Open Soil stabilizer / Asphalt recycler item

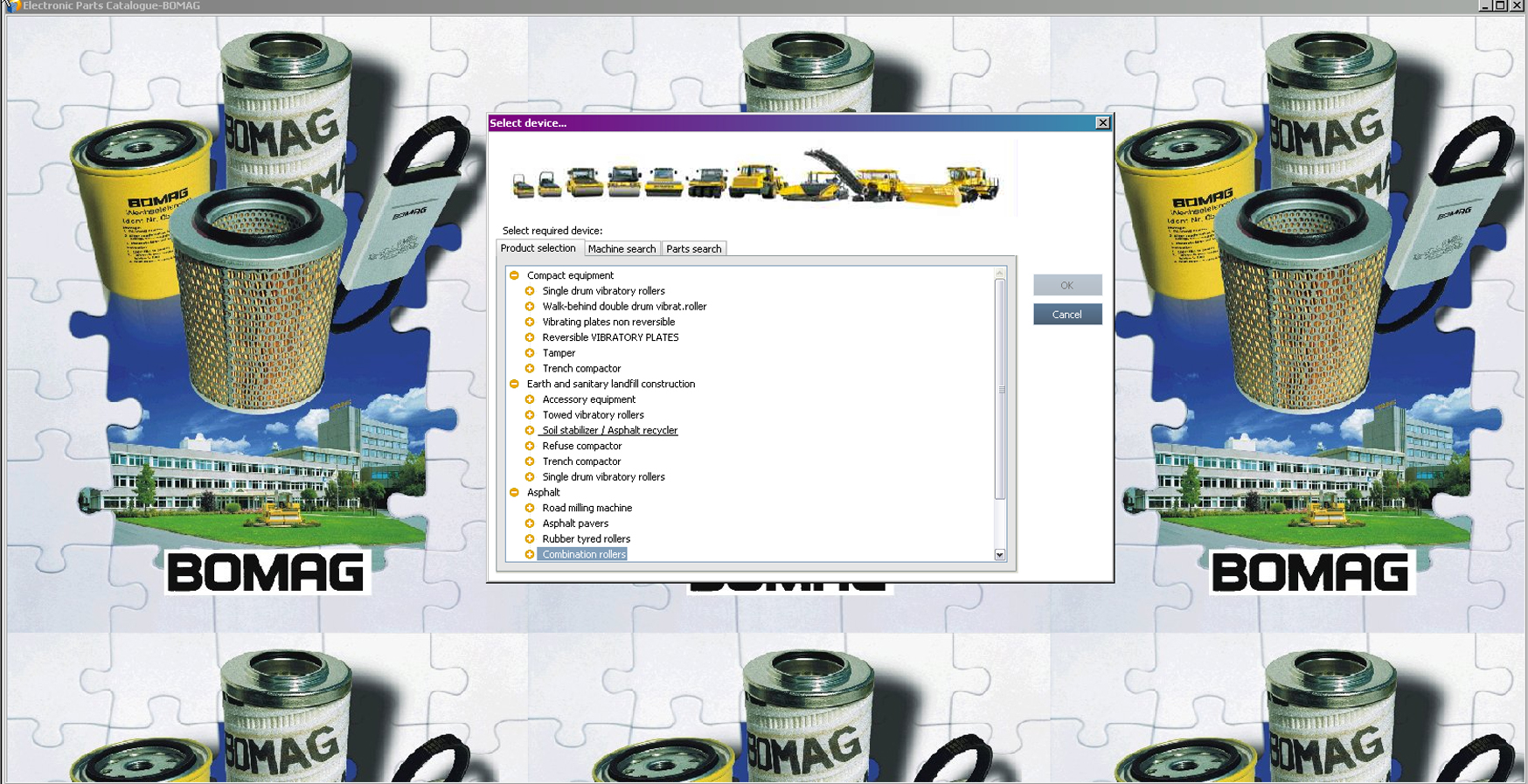coord(609,431)
